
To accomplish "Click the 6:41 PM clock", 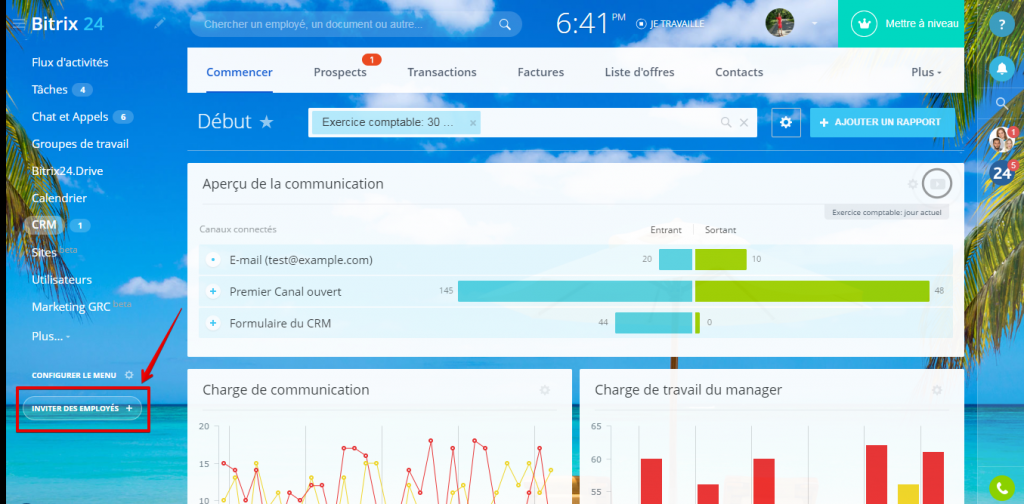I will [x=591, y=24].
